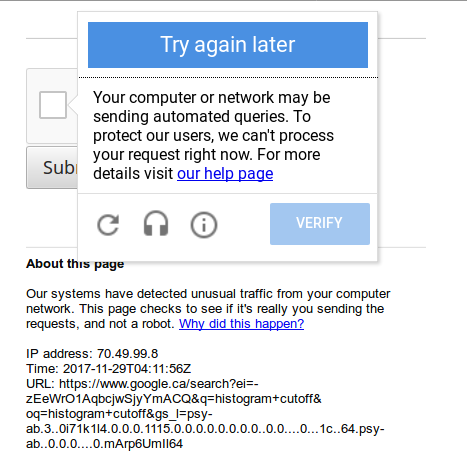Click the partially hidden Submit button
Screen dimensions: 467x470
pos(52,167)
